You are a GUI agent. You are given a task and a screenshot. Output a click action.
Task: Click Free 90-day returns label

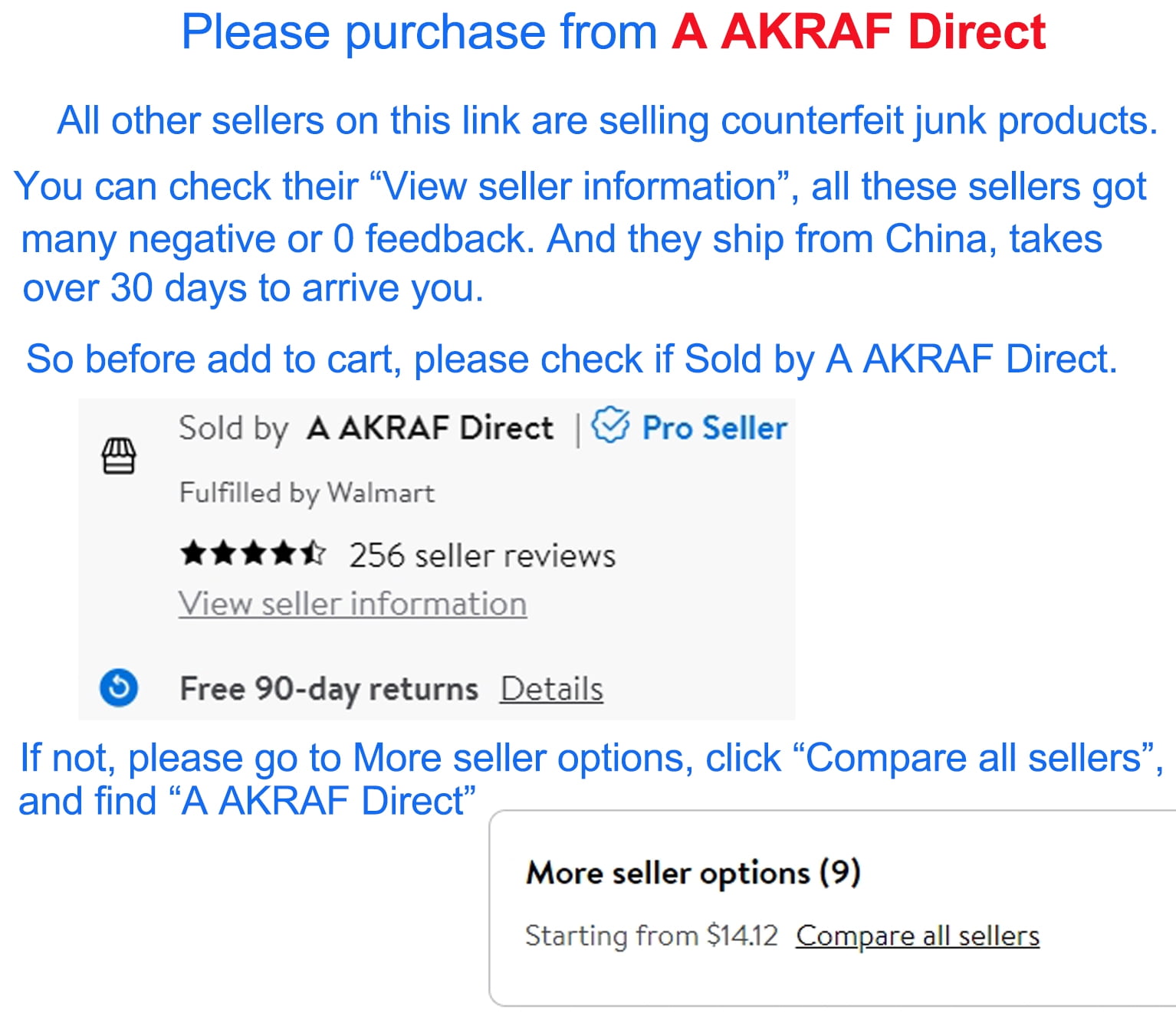coord(329,689)
